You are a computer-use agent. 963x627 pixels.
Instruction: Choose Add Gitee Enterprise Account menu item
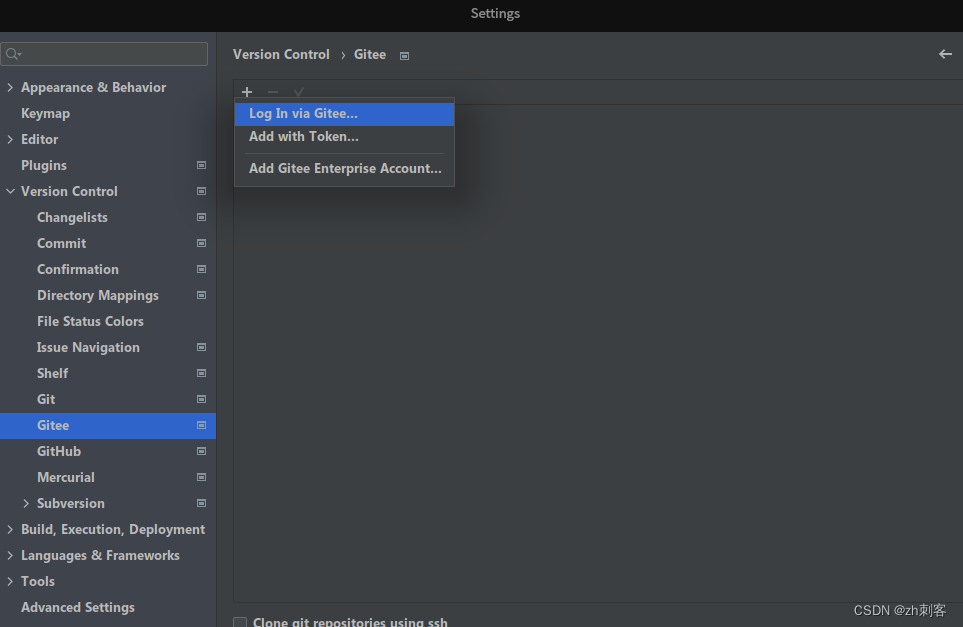(345, 169)
